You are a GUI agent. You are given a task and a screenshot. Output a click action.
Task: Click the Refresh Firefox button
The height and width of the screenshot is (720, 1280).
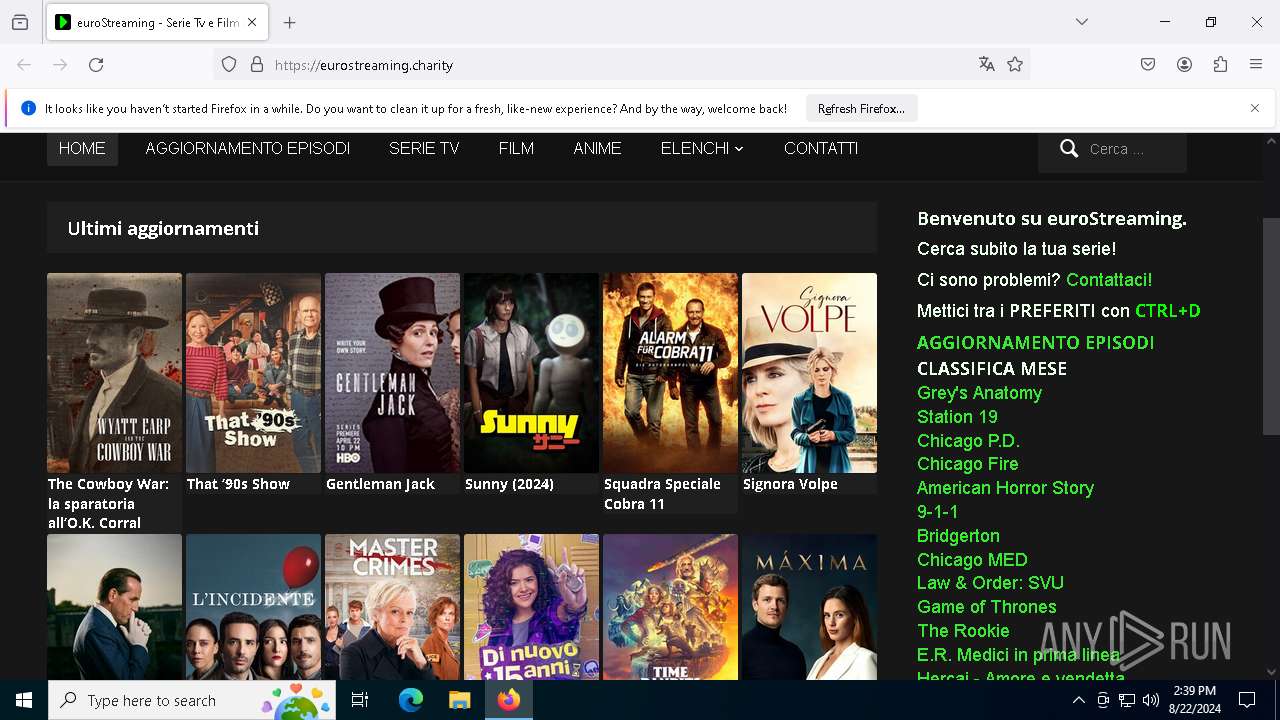tap(861, 109)
